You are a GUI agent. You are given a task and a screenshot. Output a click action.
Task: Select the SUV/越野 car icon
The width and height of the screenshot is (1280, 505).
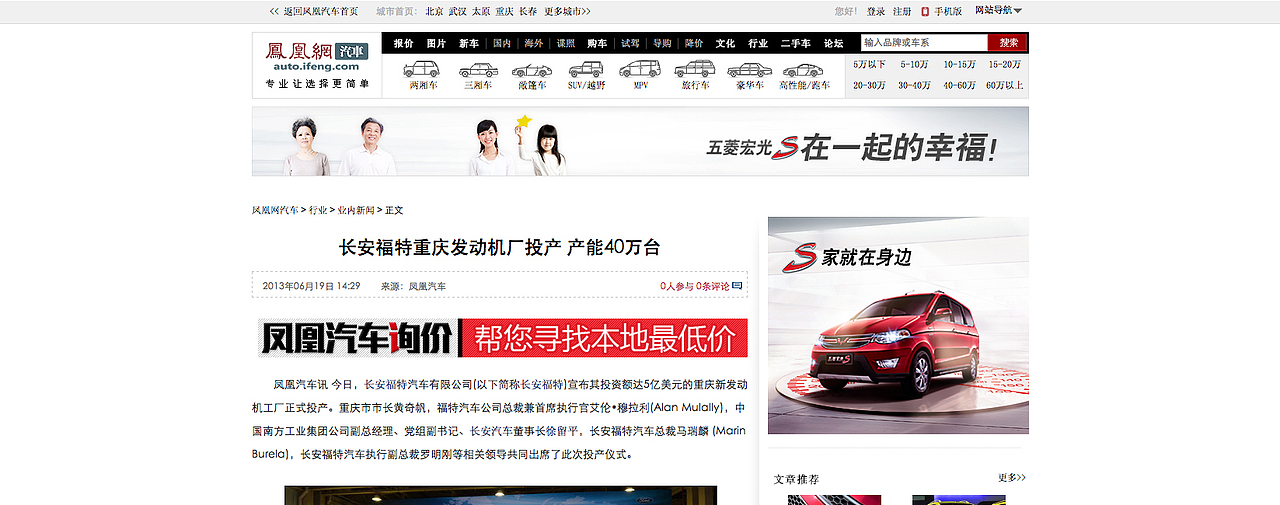[586, 70]
